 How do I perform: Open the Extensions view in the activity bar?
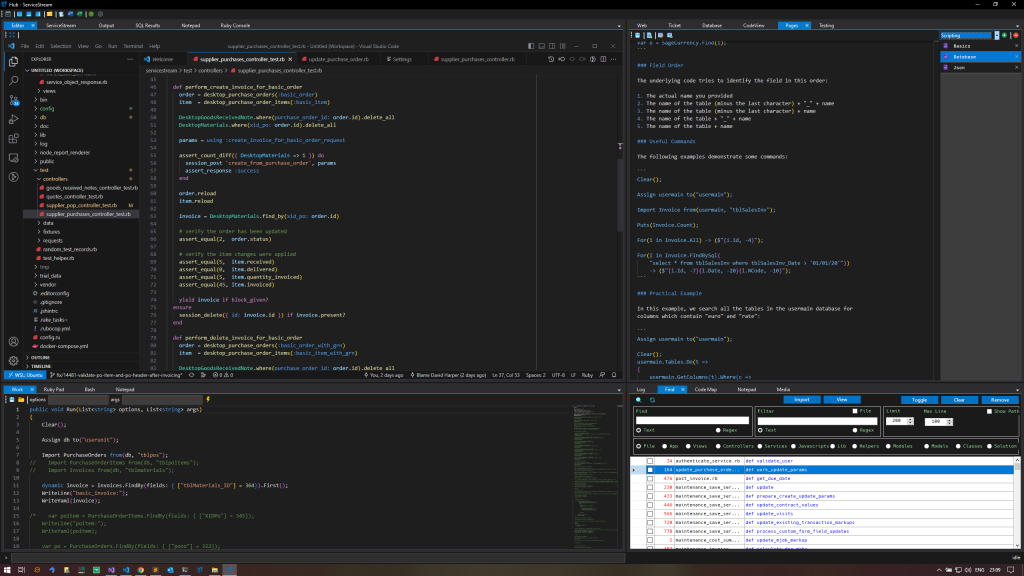click(x=14, y=138)
